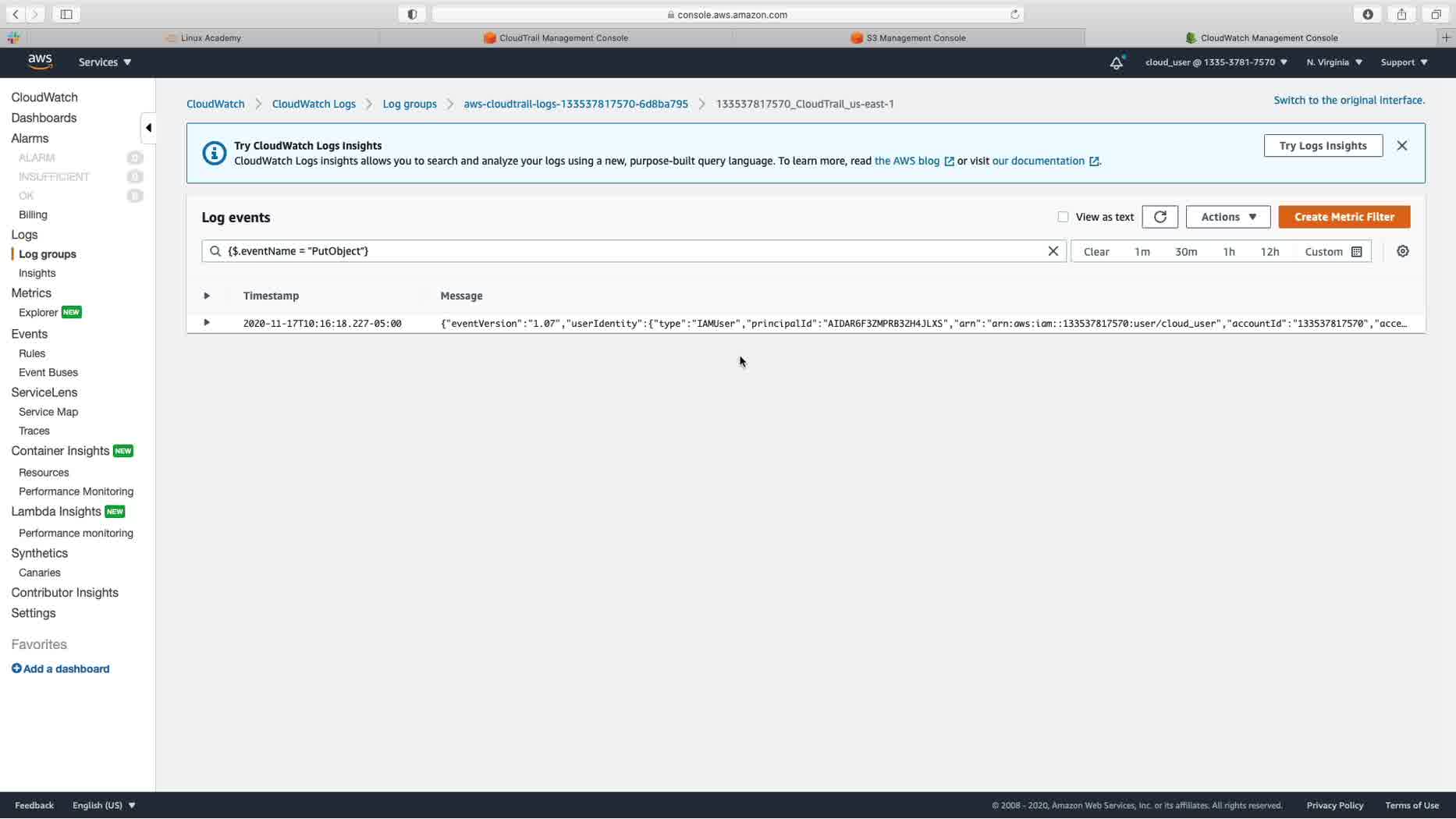Click the Safari address bar
Screen dimensions: 1456x819
727,14
